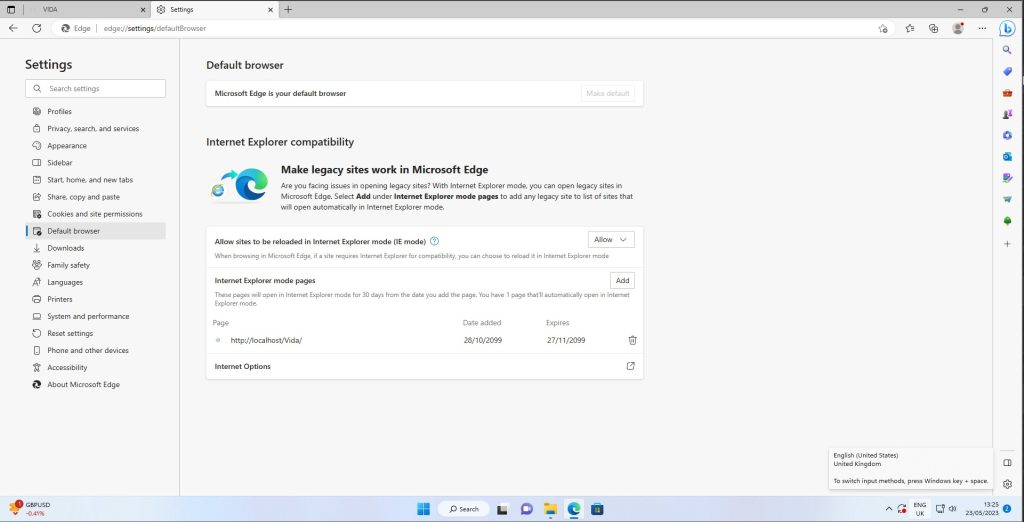The image size is (1024, 522).
Task: Go back with the back arrow
Action: point(13,28)
